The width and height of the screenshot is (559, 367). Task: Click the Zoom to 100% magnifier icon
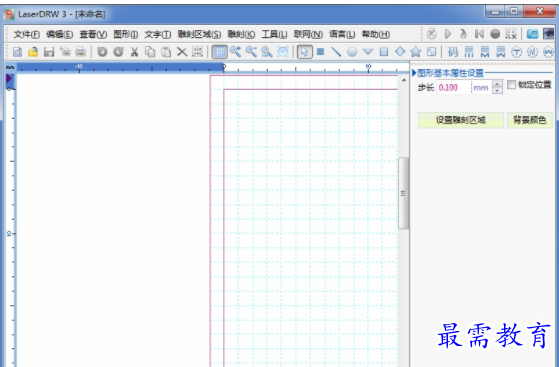pyautogui.click(x=267, y=52)
